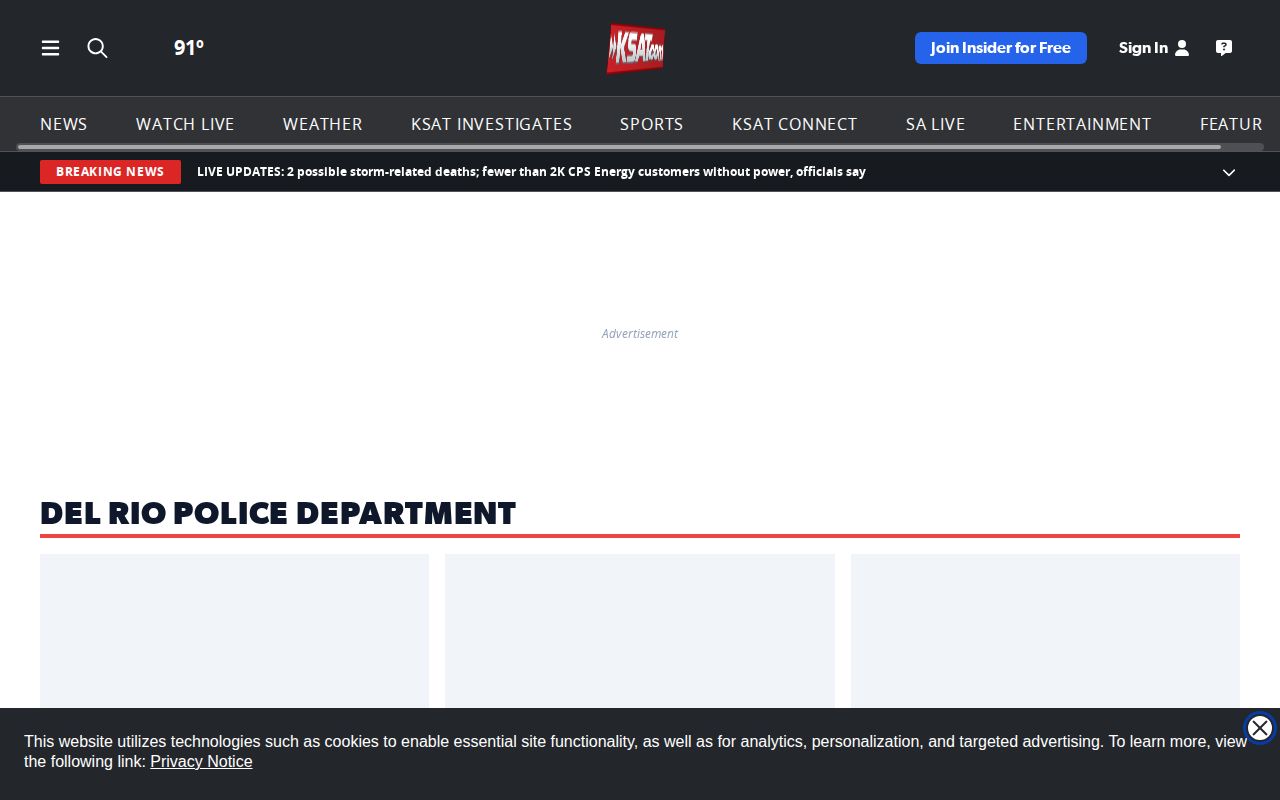This screenshot has height=800, width=1280.
Task: Click the KSAT.com logo
Action: [x=636, y=48]
